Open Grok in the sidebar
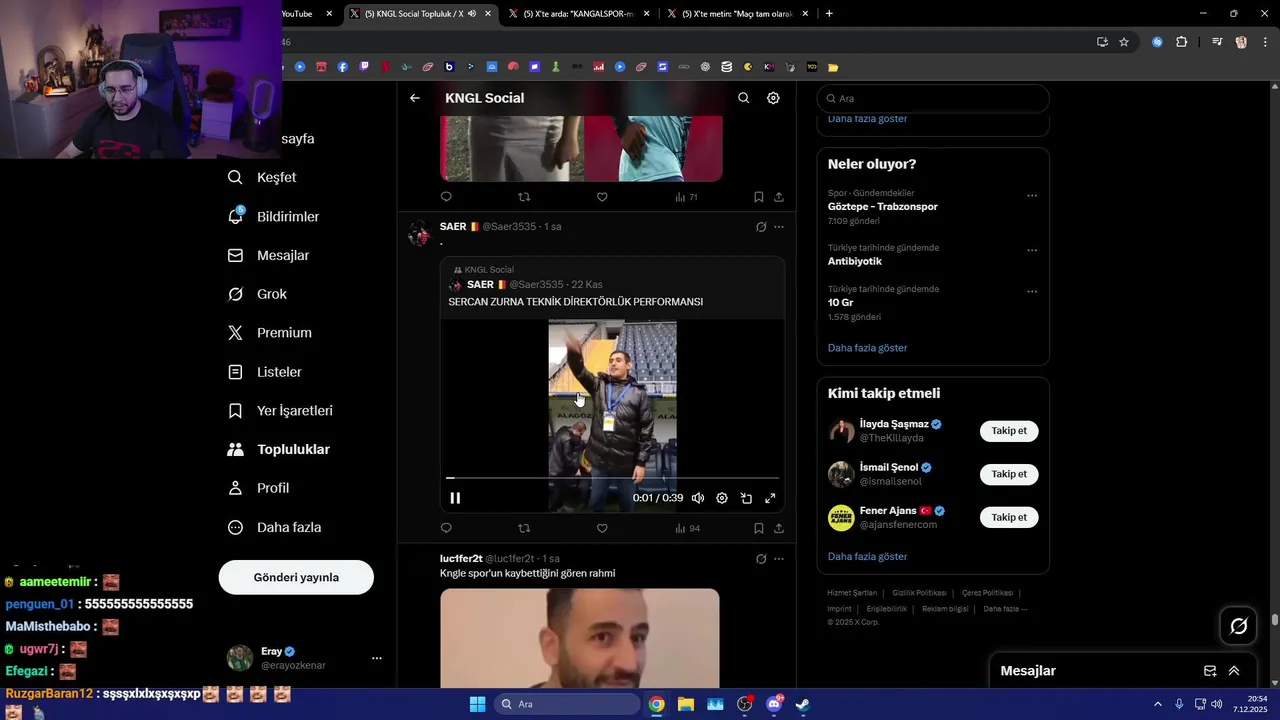The height and width of the screenshot is (720, 1280). 258,294
